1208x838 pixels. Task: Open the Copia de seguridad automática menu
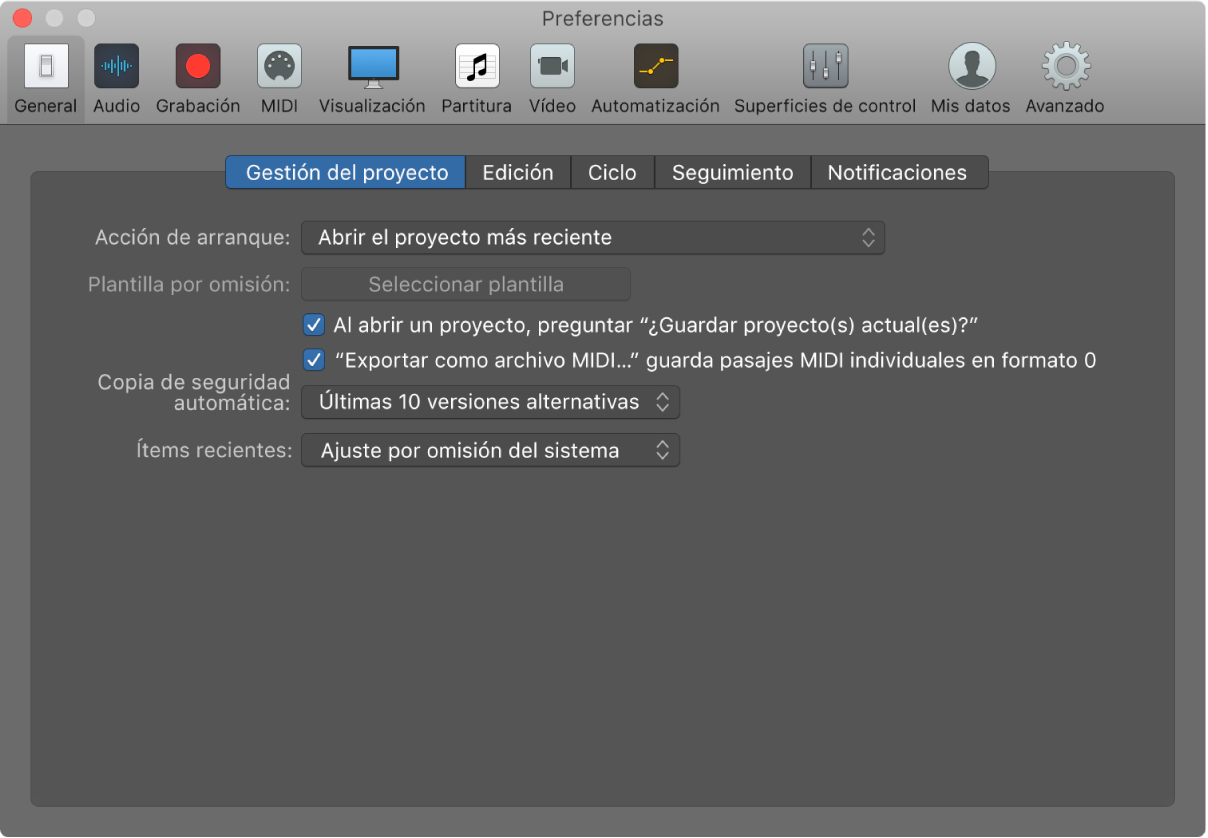point(490,402)
